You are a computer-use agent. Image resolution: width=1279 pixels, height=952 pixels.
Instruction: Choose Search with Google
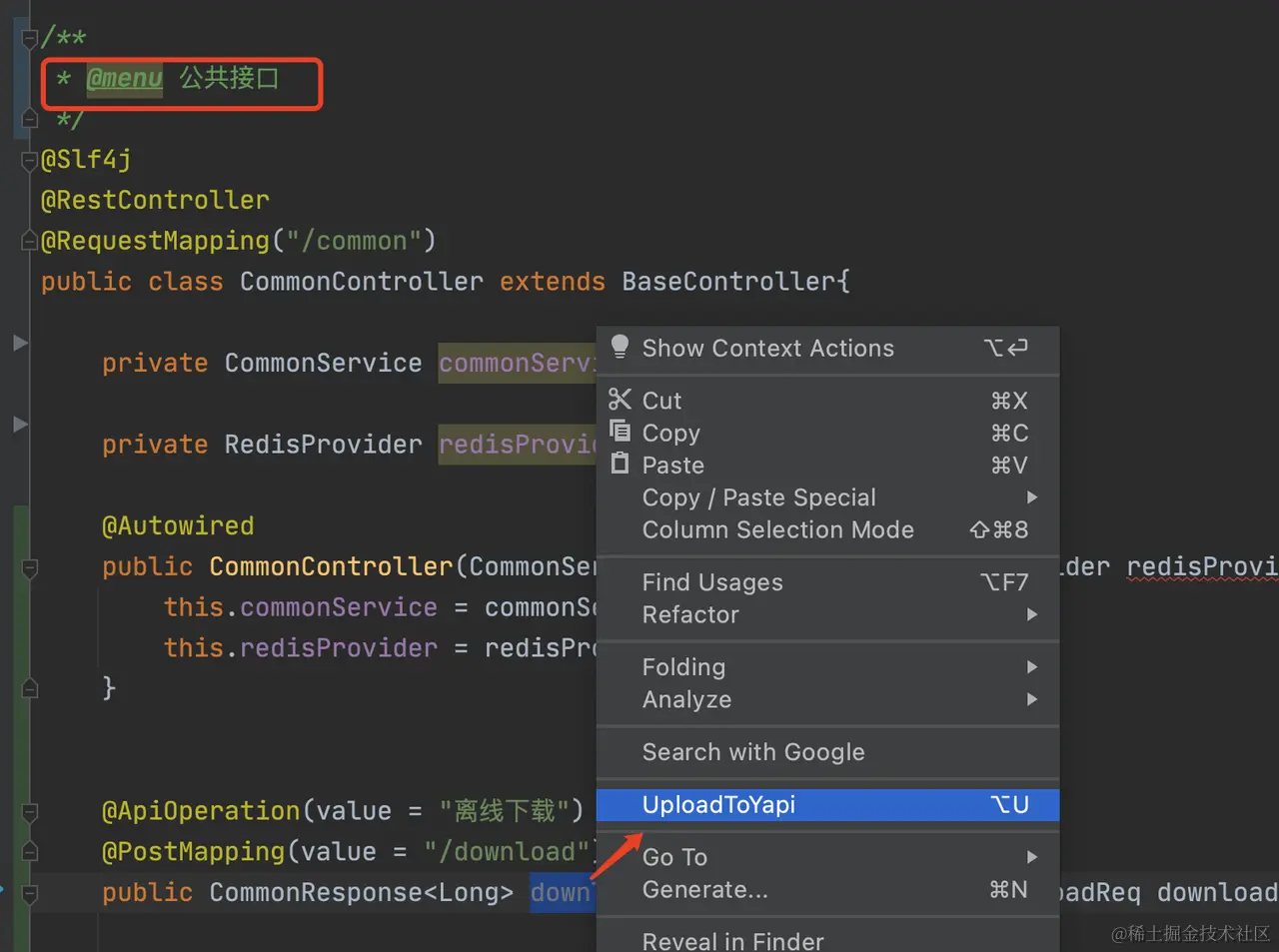click(827, 752)
